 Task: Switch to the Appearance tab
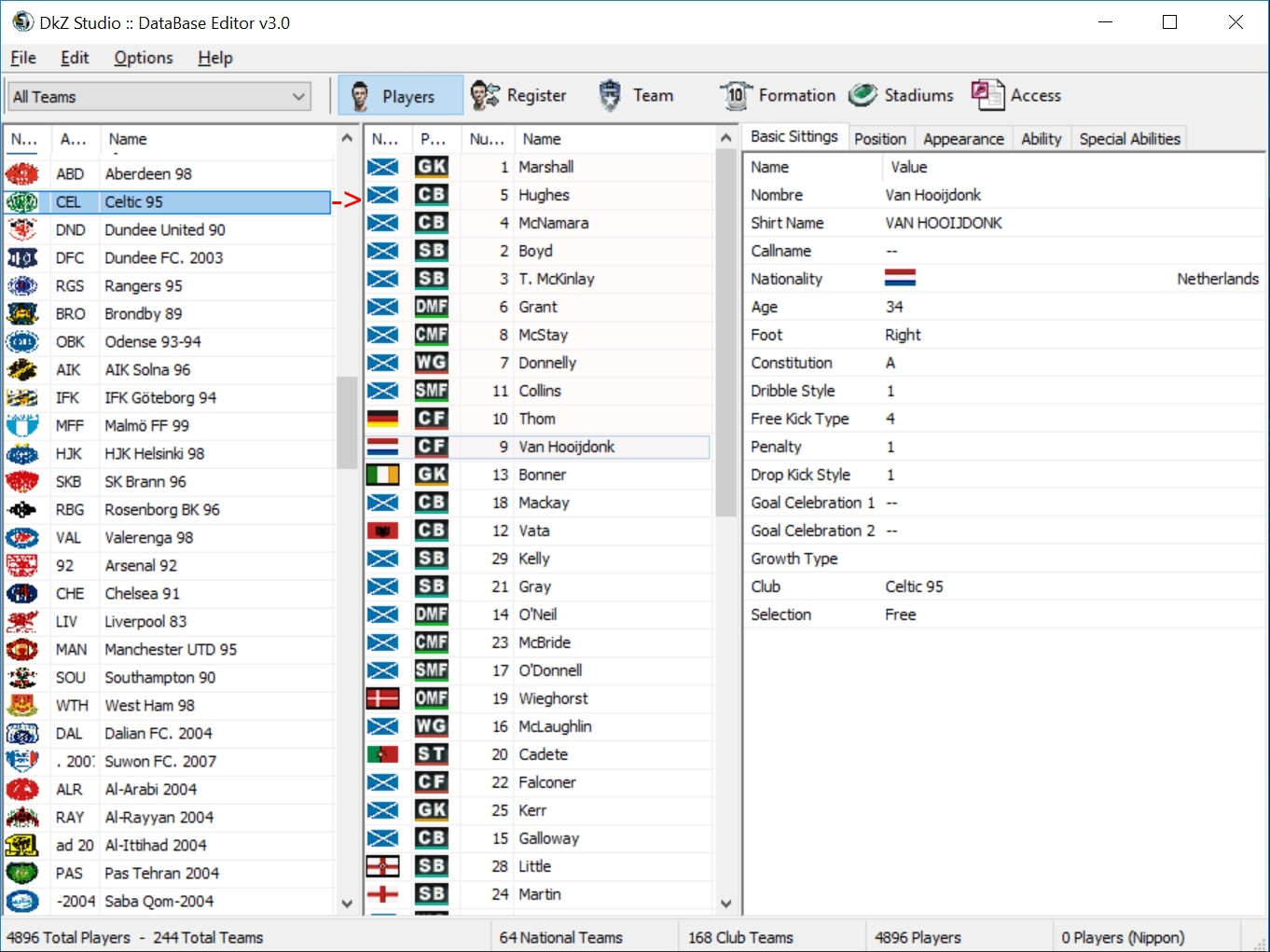point(963,139)
